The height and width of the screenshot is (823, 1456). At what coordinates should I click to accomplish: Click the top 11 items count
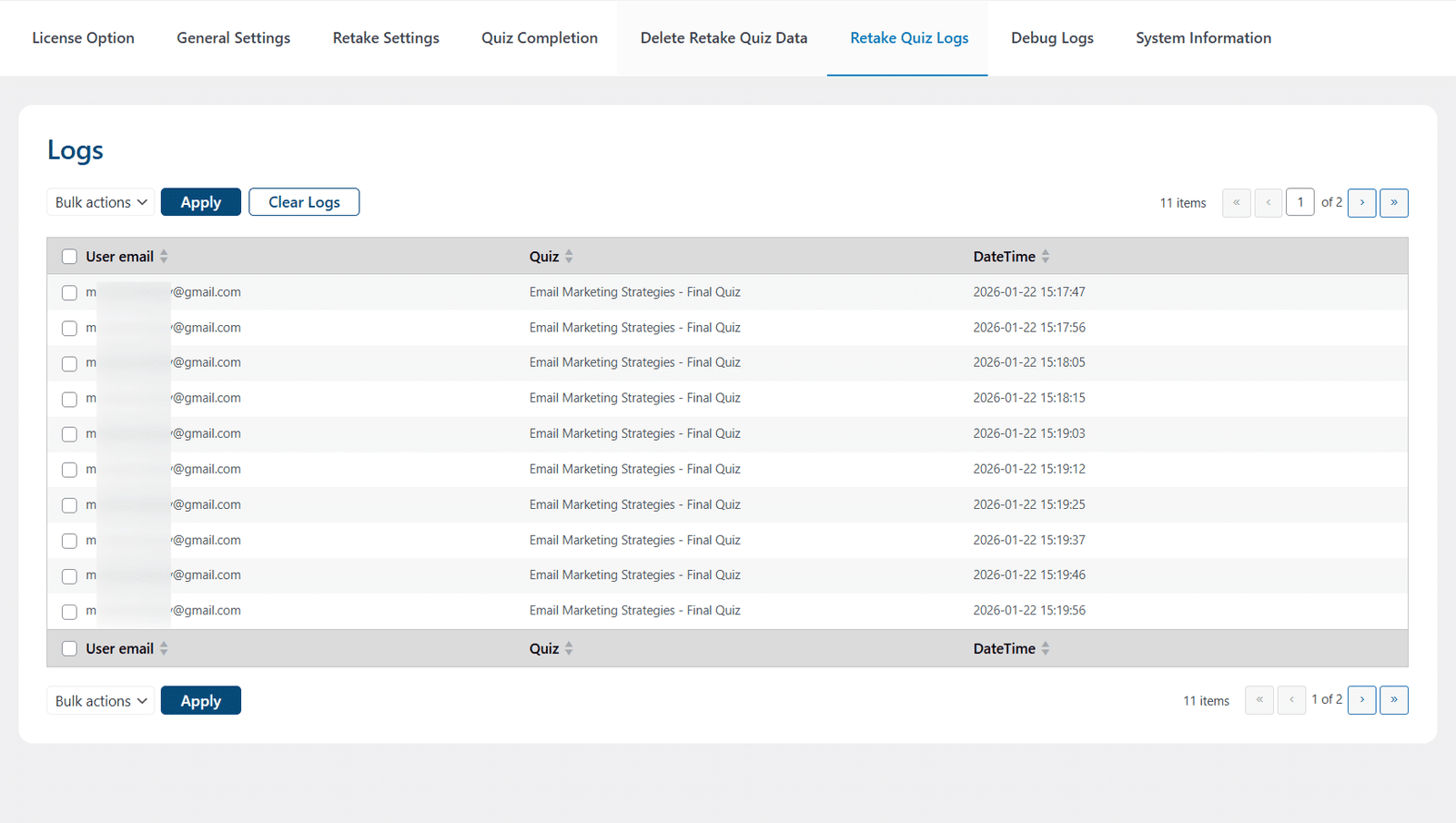(x=1183, y=203)
